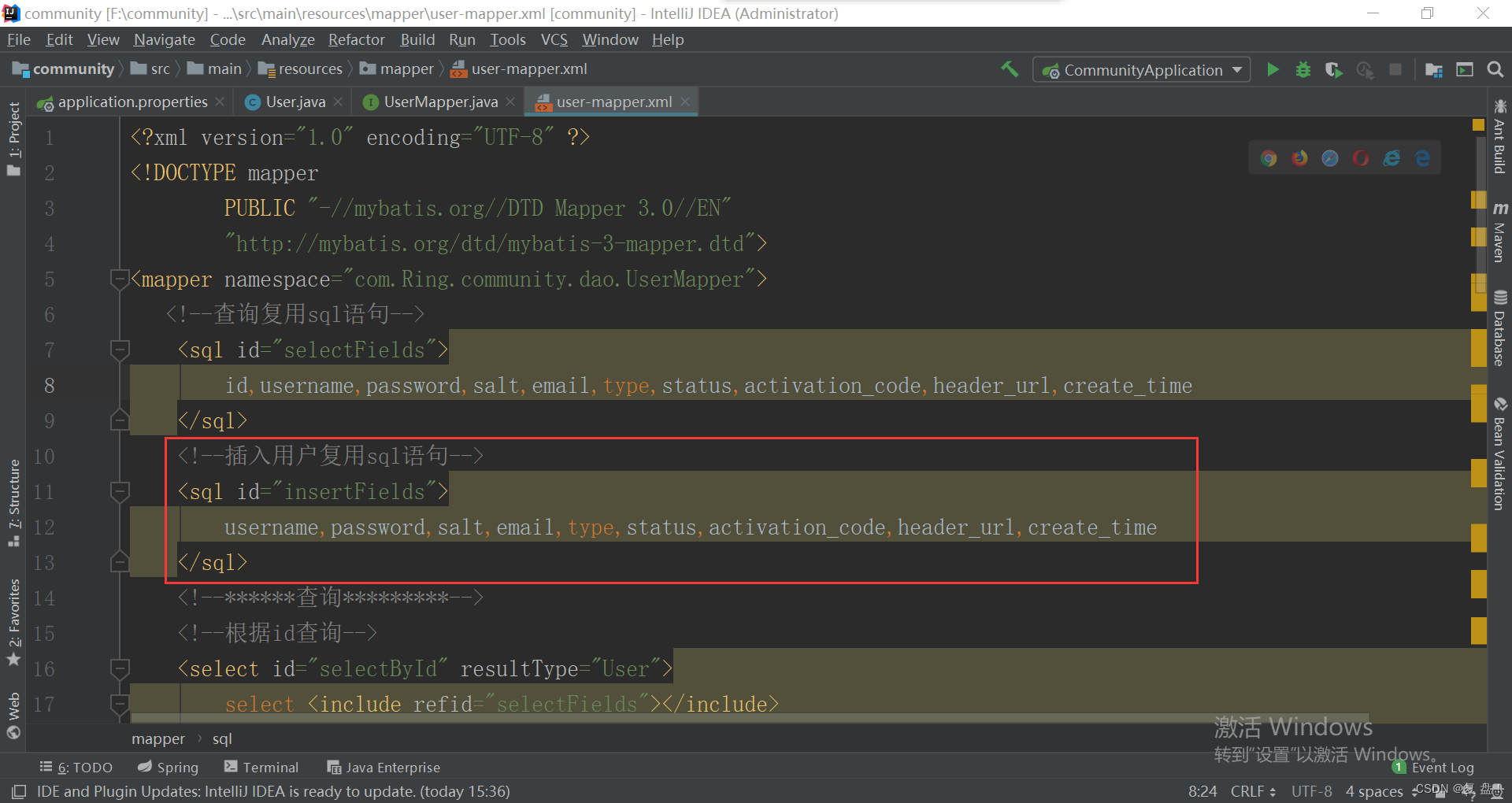The image size is (1512, 803).
Task: Close the User.java tab
Action: [338, 102]
